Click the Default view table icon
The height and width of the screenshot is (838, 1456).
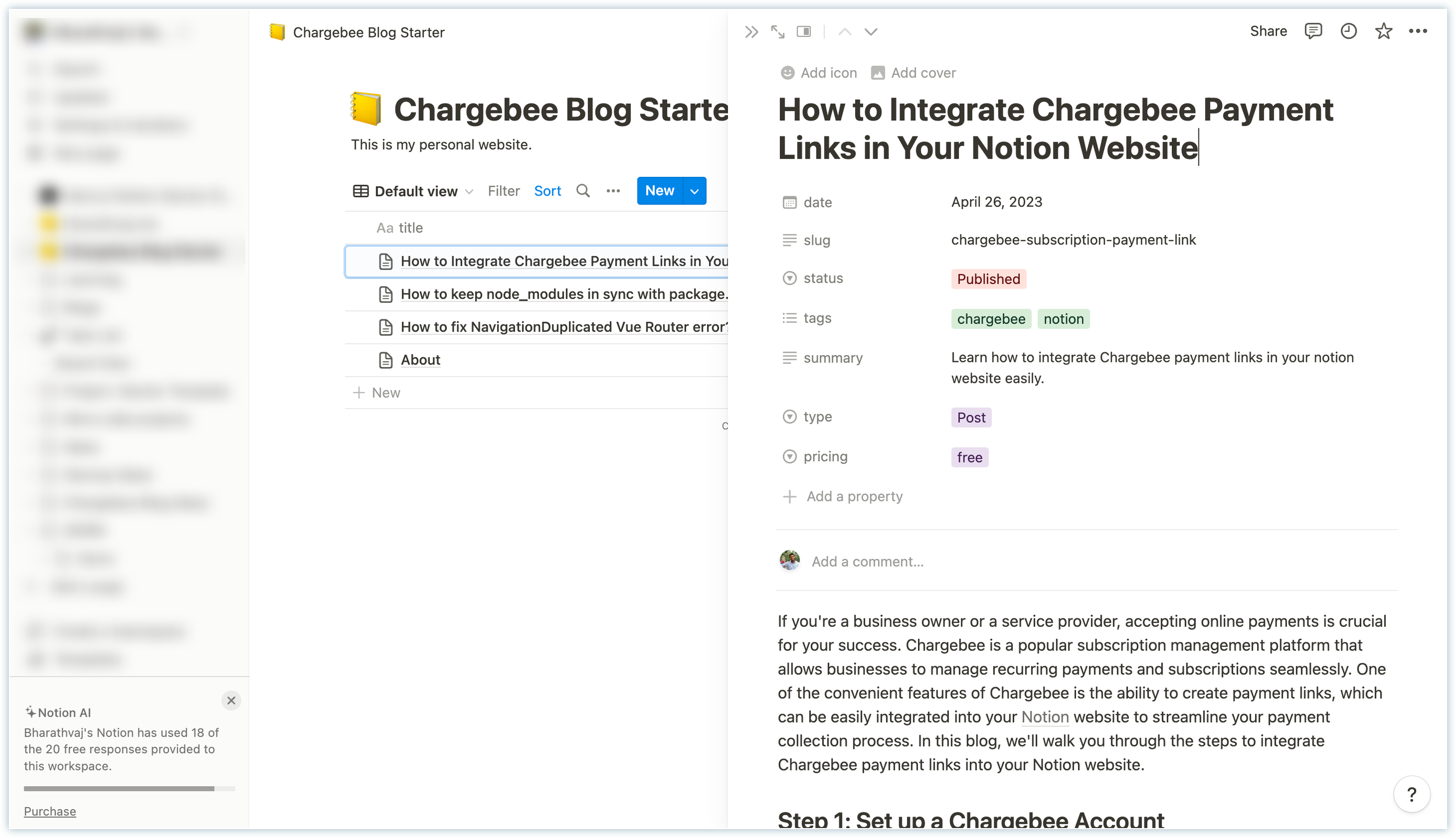(x=361, y=191)
